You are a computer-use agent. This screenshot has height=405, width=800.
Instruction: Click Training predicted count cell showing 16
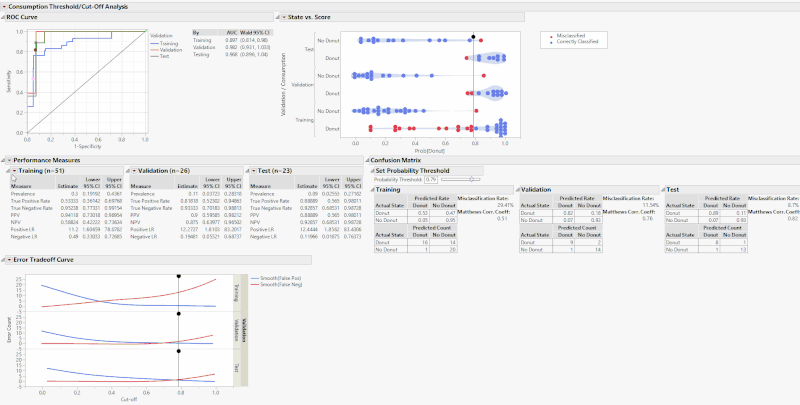click(x=421, y=243)
